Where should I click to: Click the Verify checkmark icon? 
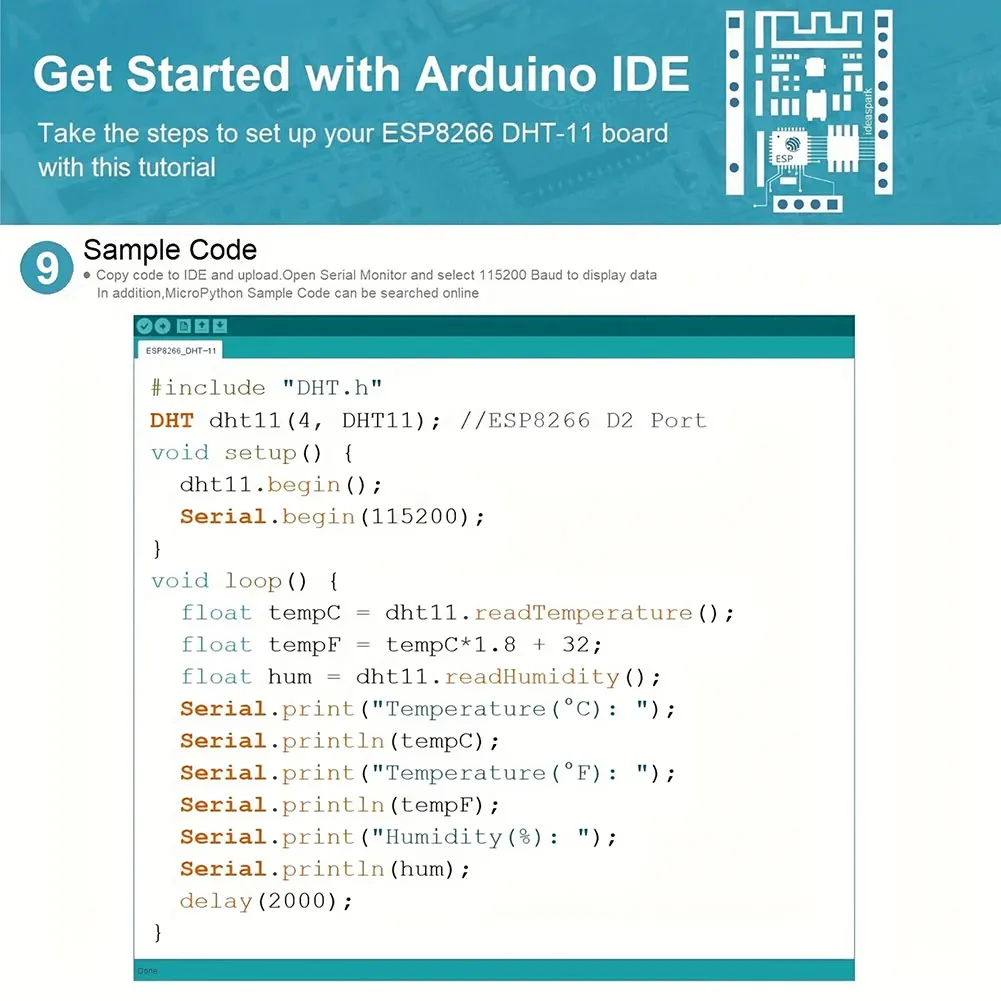point(145,326)
